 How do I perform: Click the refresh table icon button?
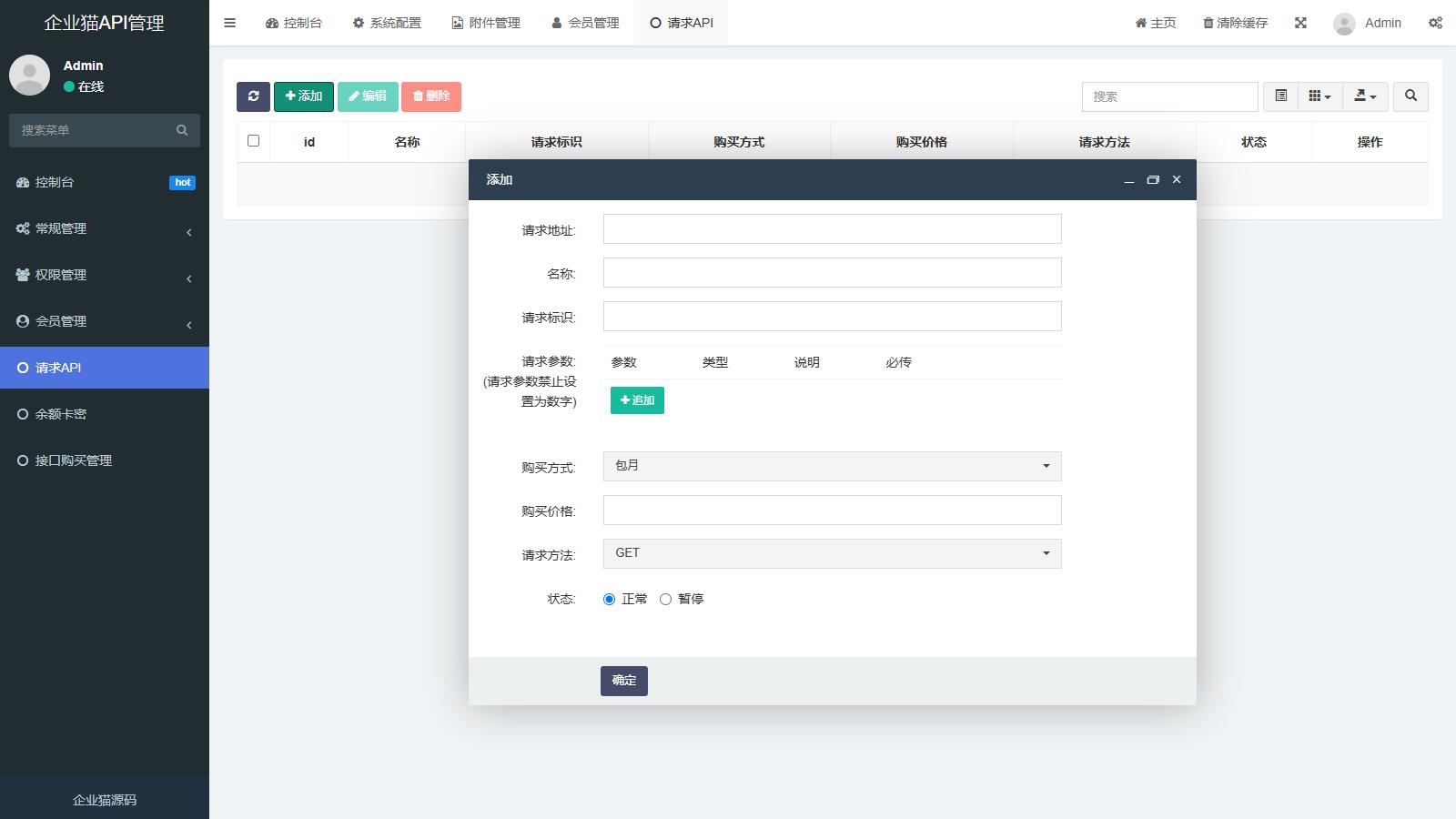[x=253, y=96]
